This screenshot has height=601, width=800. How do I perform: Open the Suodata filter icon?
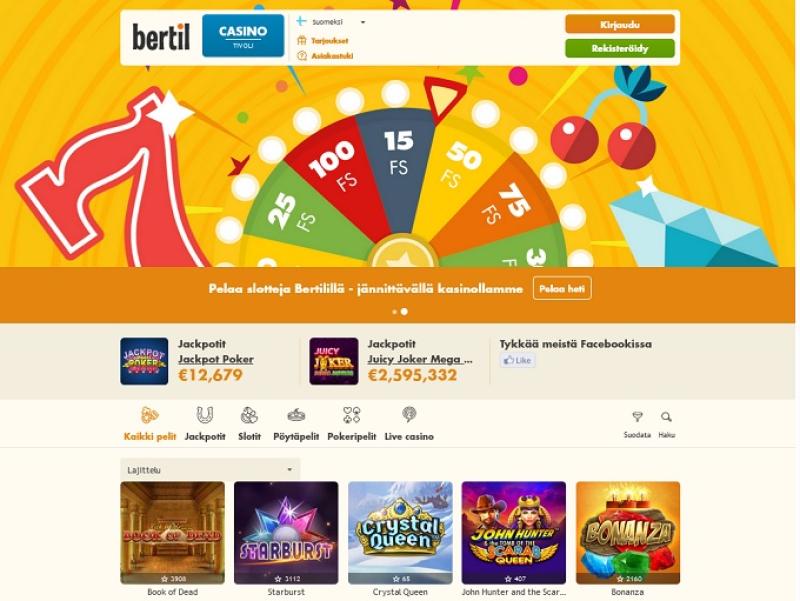coord(637,417)
